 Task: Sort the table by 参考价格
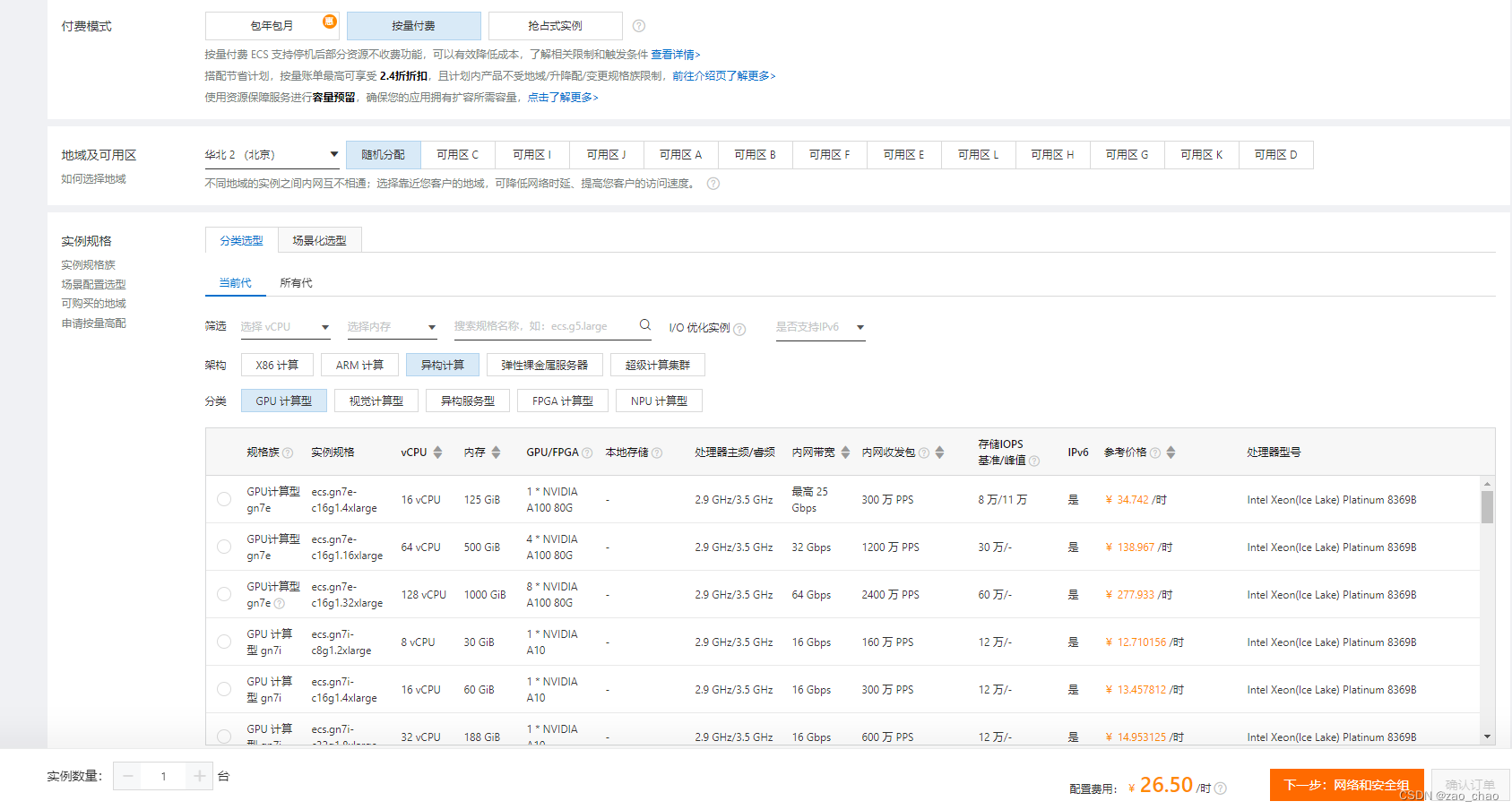click(x=1171, y=452)
